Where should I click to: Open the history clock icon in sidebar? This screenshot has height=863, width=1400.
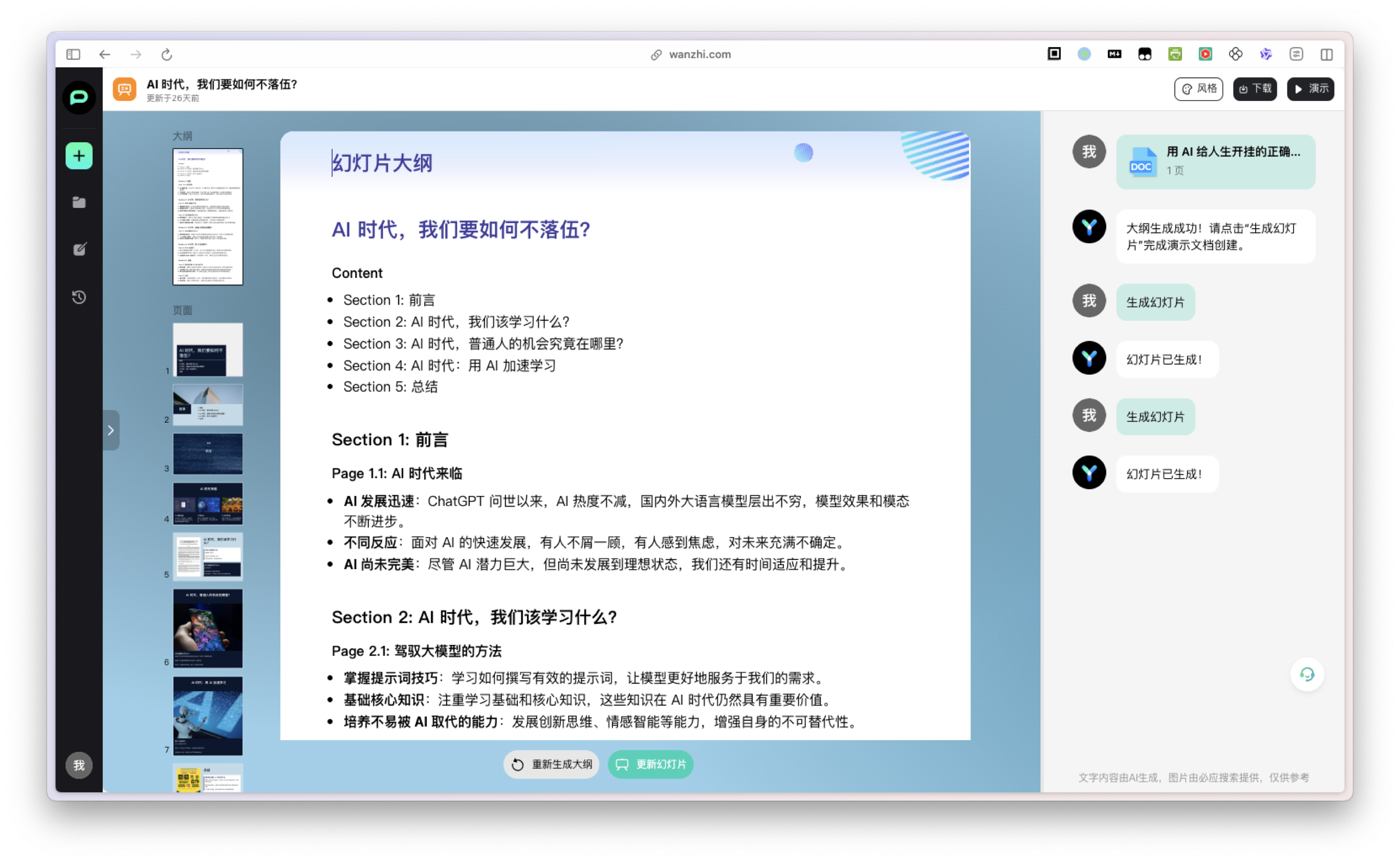click(79, 297)
